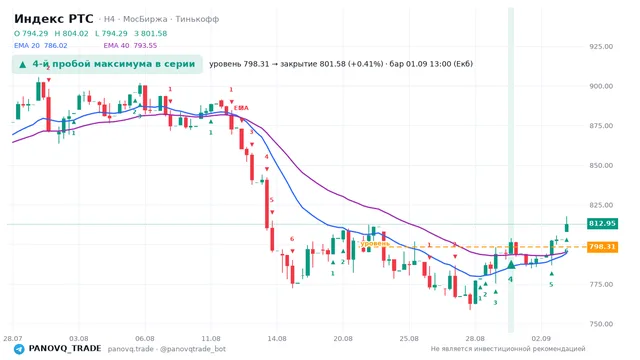This screenshot has width=640, height=360.
Task: Click the 825.00 price axis label
Action: click(601, 205)
